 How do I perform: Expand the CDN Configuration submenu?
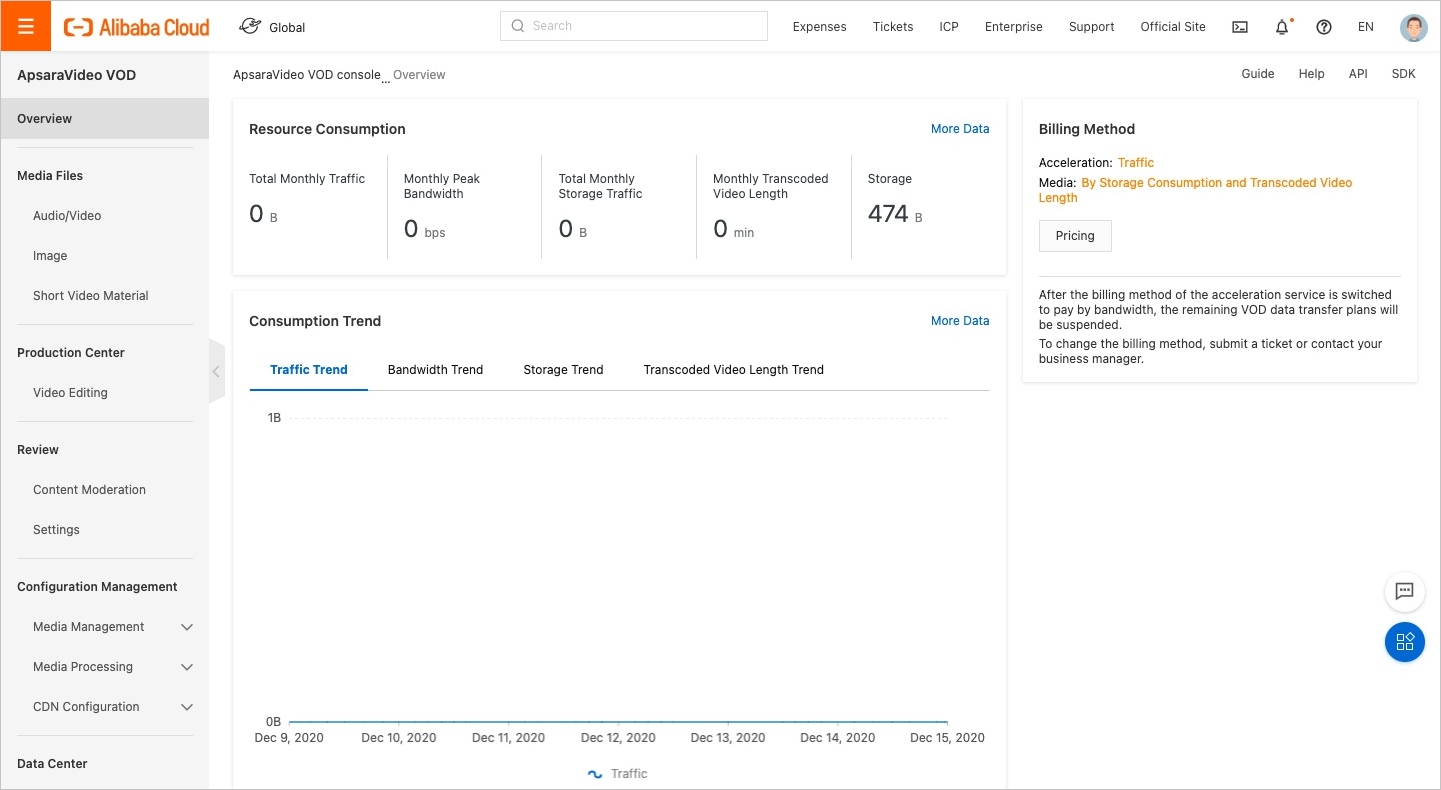point(186,707)
